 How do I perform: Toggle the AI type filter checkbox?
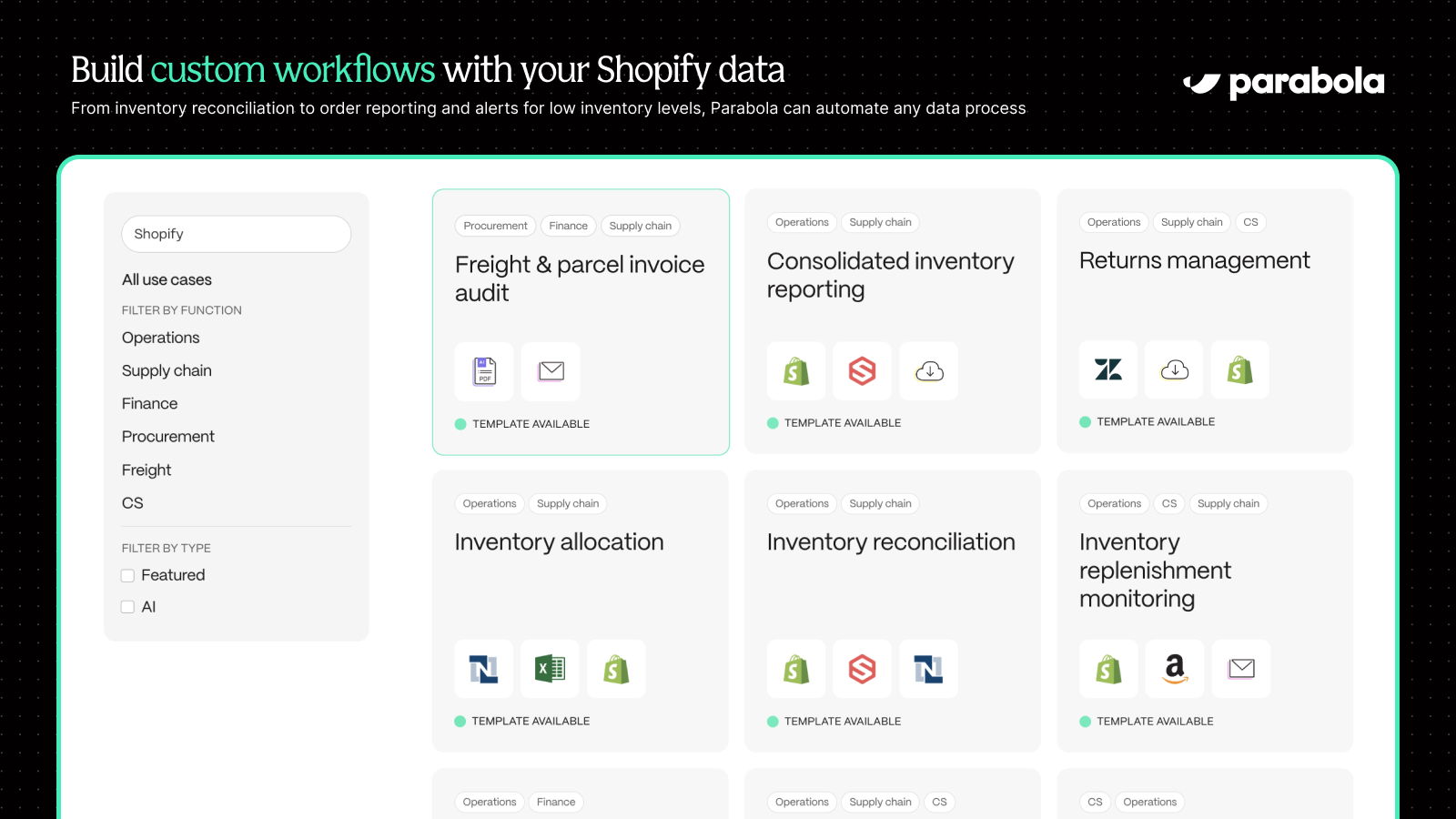[128, 607]
